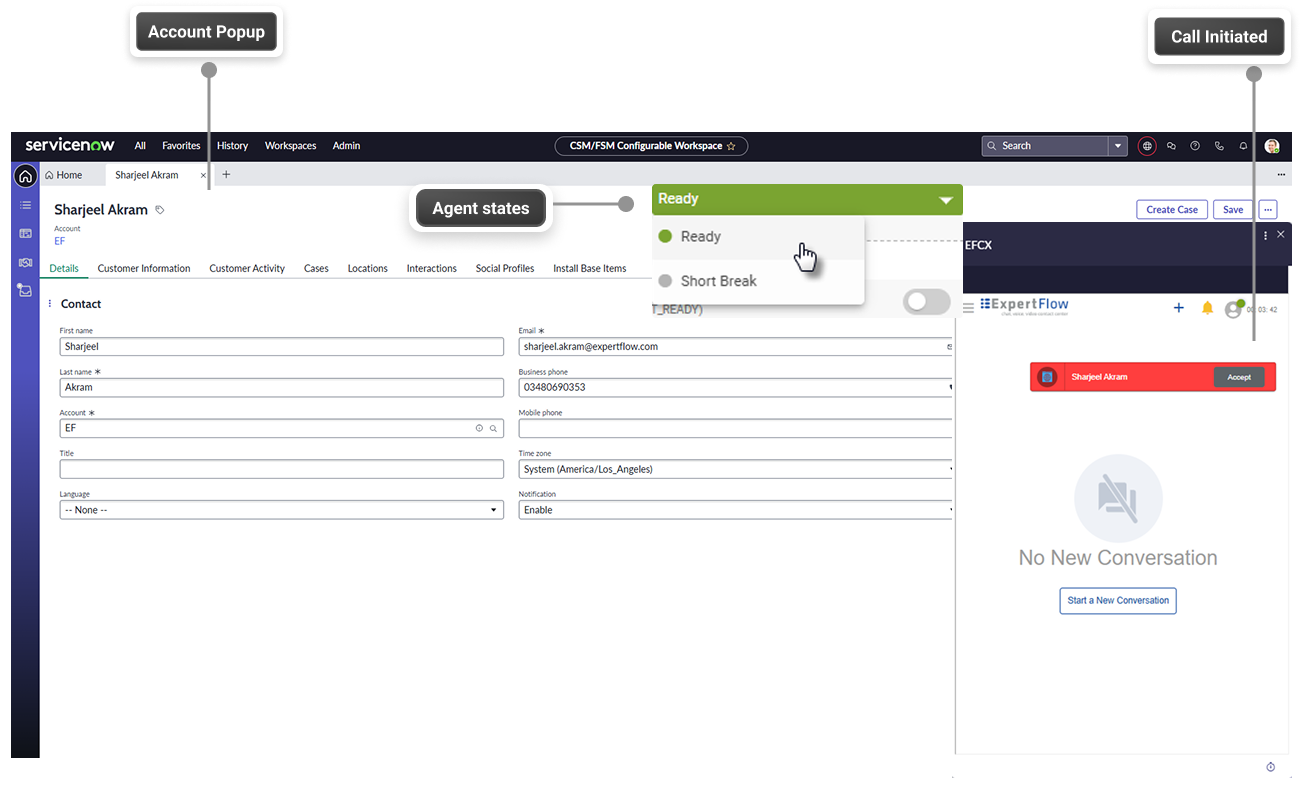The image size is (1304, 789).
Task: Click the globe icon in top bar
Action: (x=1147, y=146)
